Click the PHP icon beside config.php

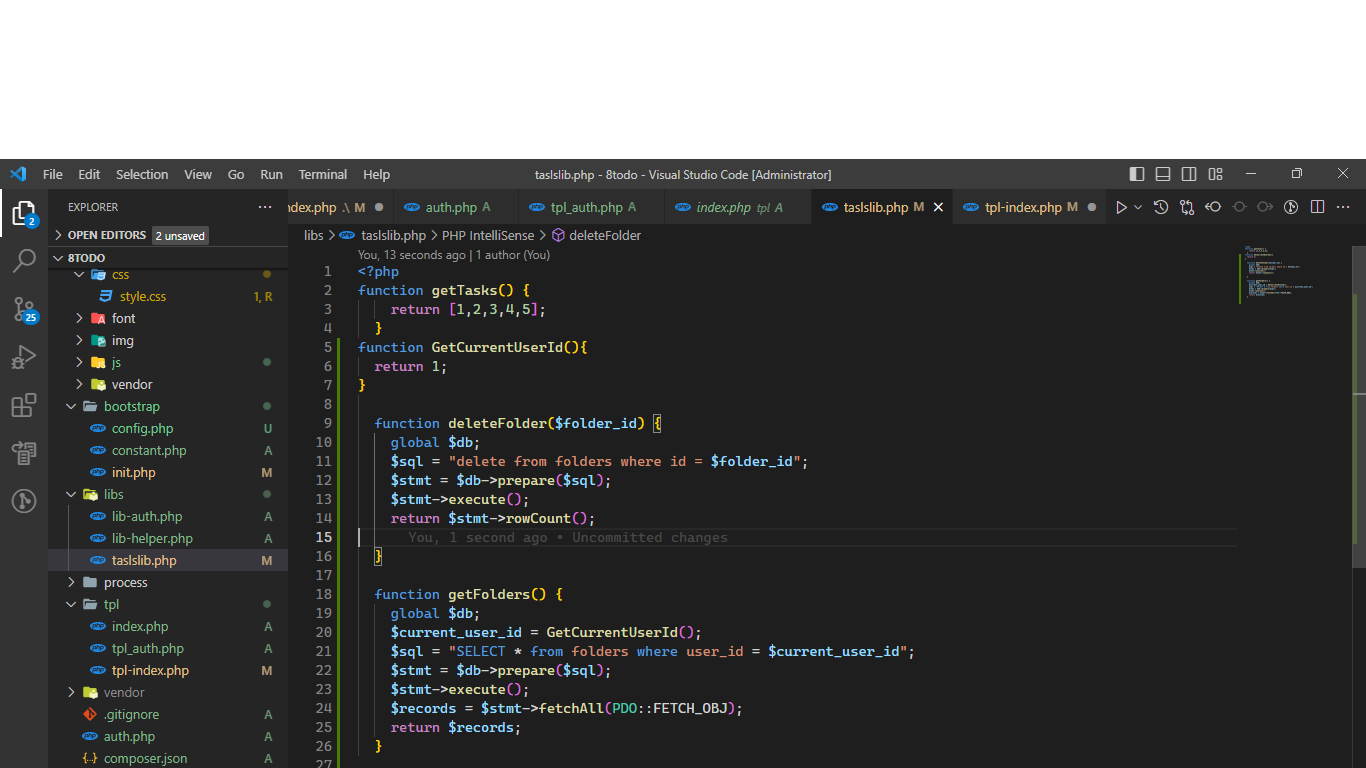(x=97, y=428)
